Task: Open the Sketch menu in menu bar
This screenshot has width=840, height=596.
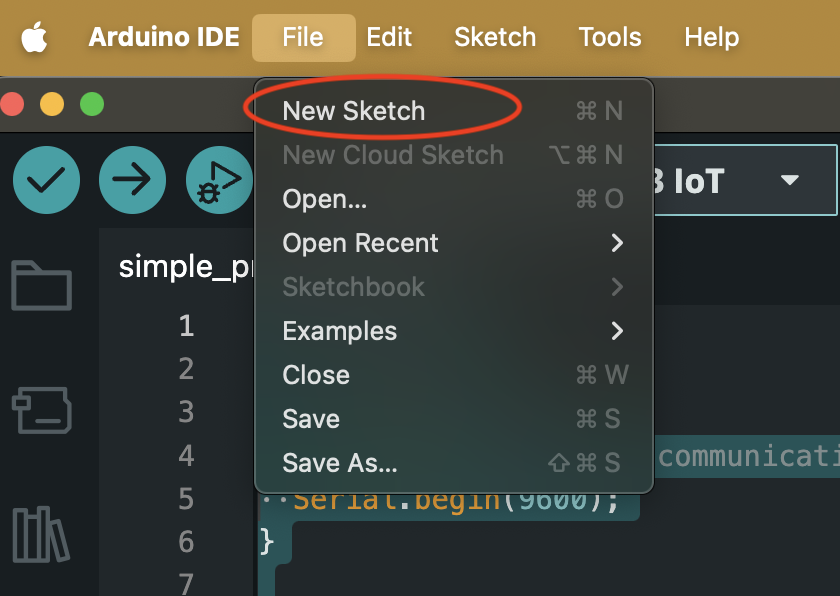Action: click(495, 38)
